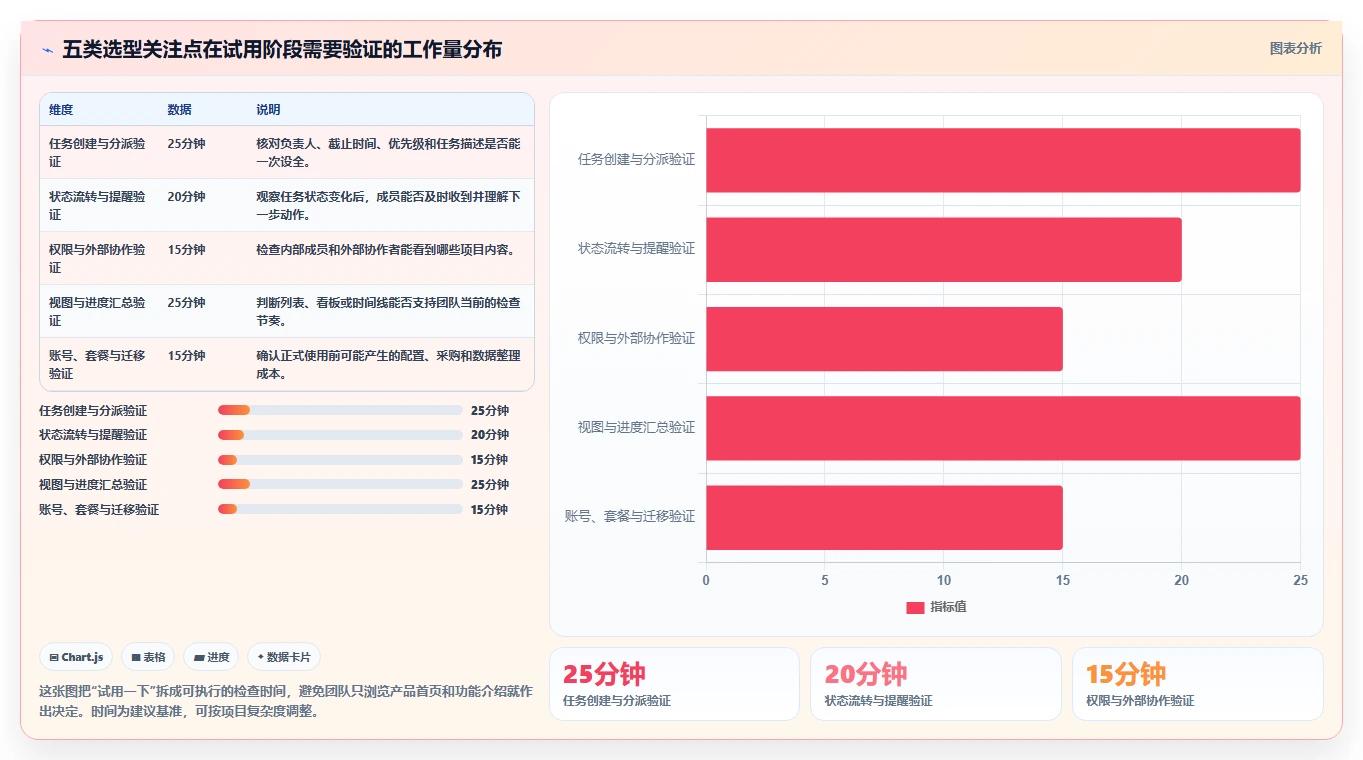The image size is (1363, 760).
Task: Click the x-axis tick label 20
Action: [x=1181, y=580]
